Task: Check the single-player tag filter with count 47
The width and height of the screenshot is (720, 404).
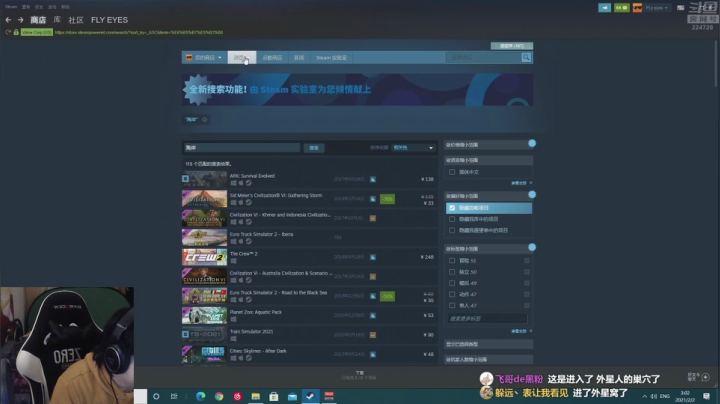Action: (452, 305)
